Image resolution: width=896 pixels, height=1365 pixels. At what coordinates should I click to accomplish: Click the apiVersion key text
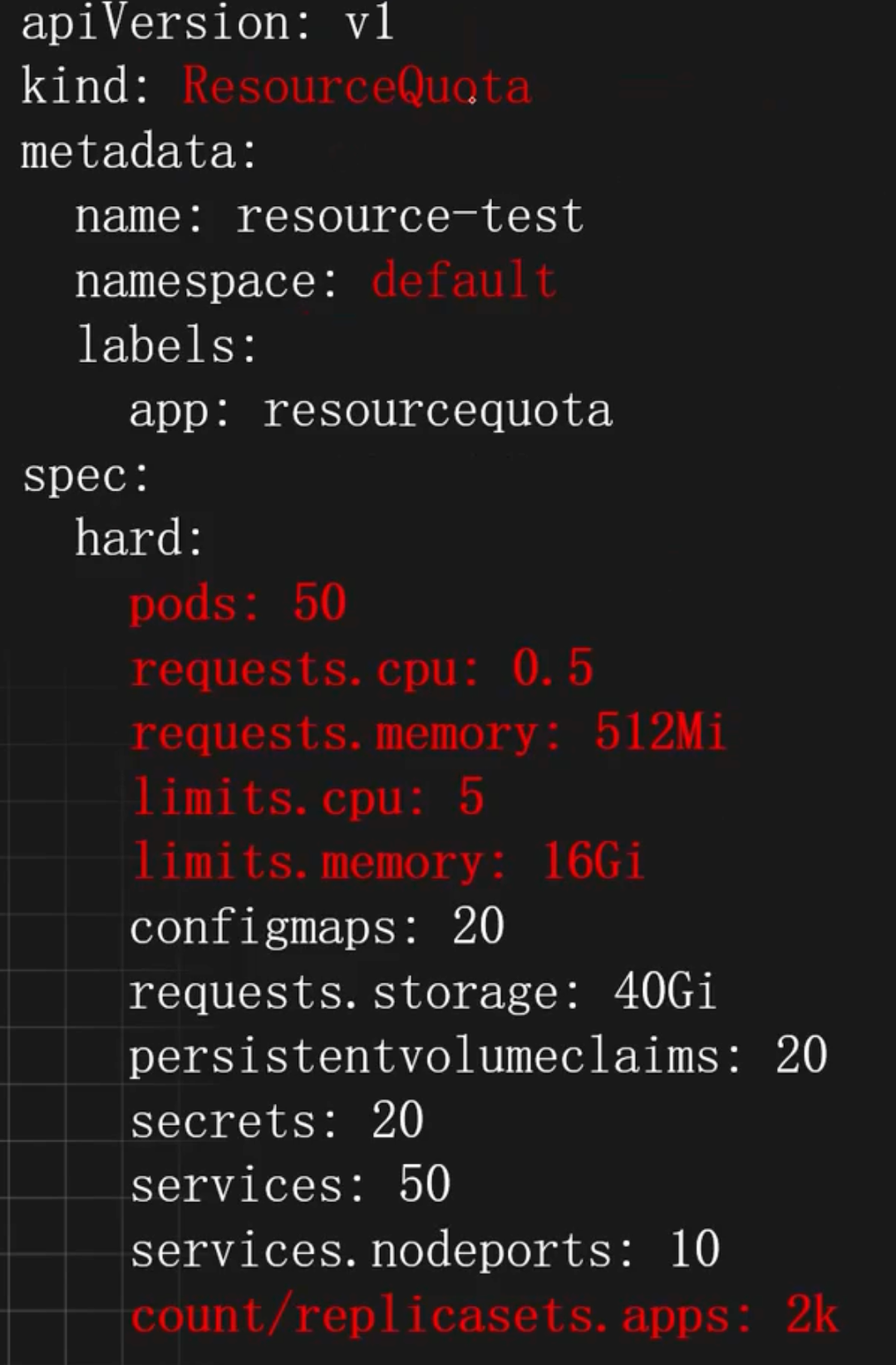tap(154, 22)
